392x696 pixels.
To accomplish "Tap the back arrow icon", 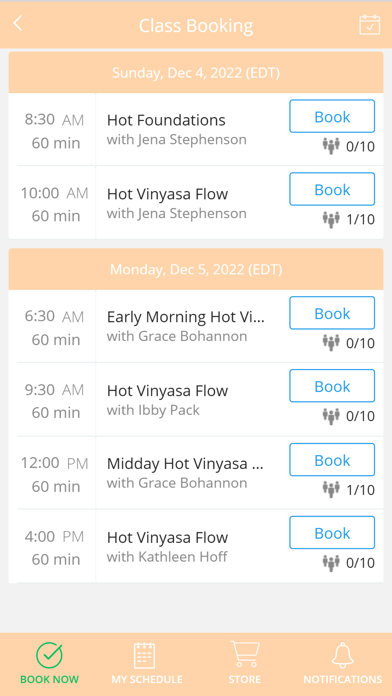I will pyautogui.click(x=17, y=23).
